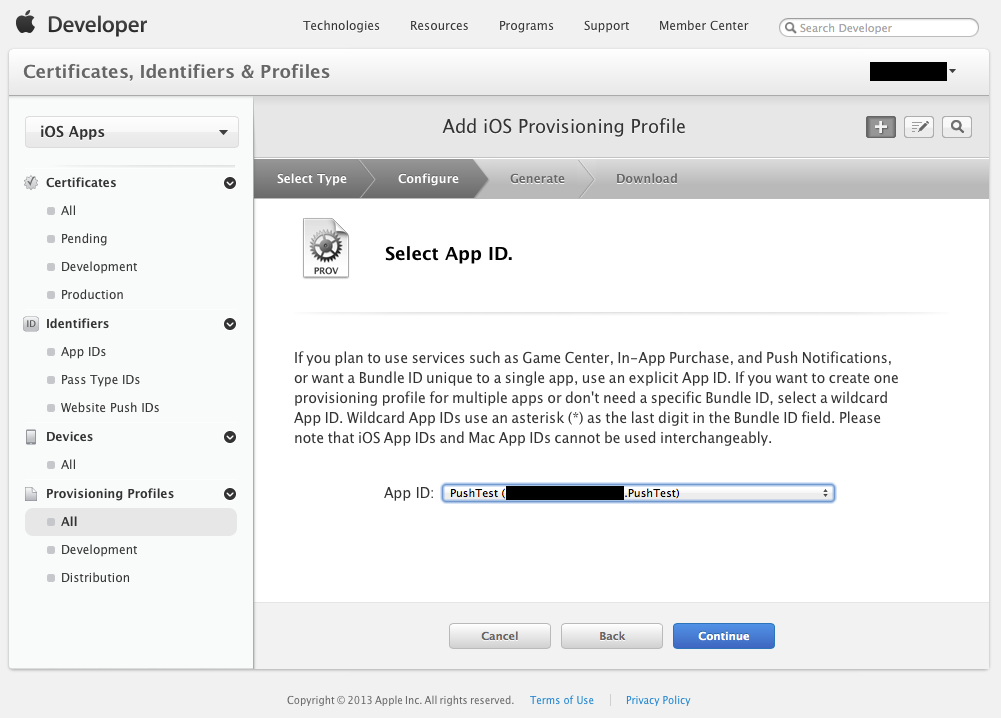Open Website Push IDs under Identifiers
The width and height of the screenshot is (1001, 718).
[110, 408]
